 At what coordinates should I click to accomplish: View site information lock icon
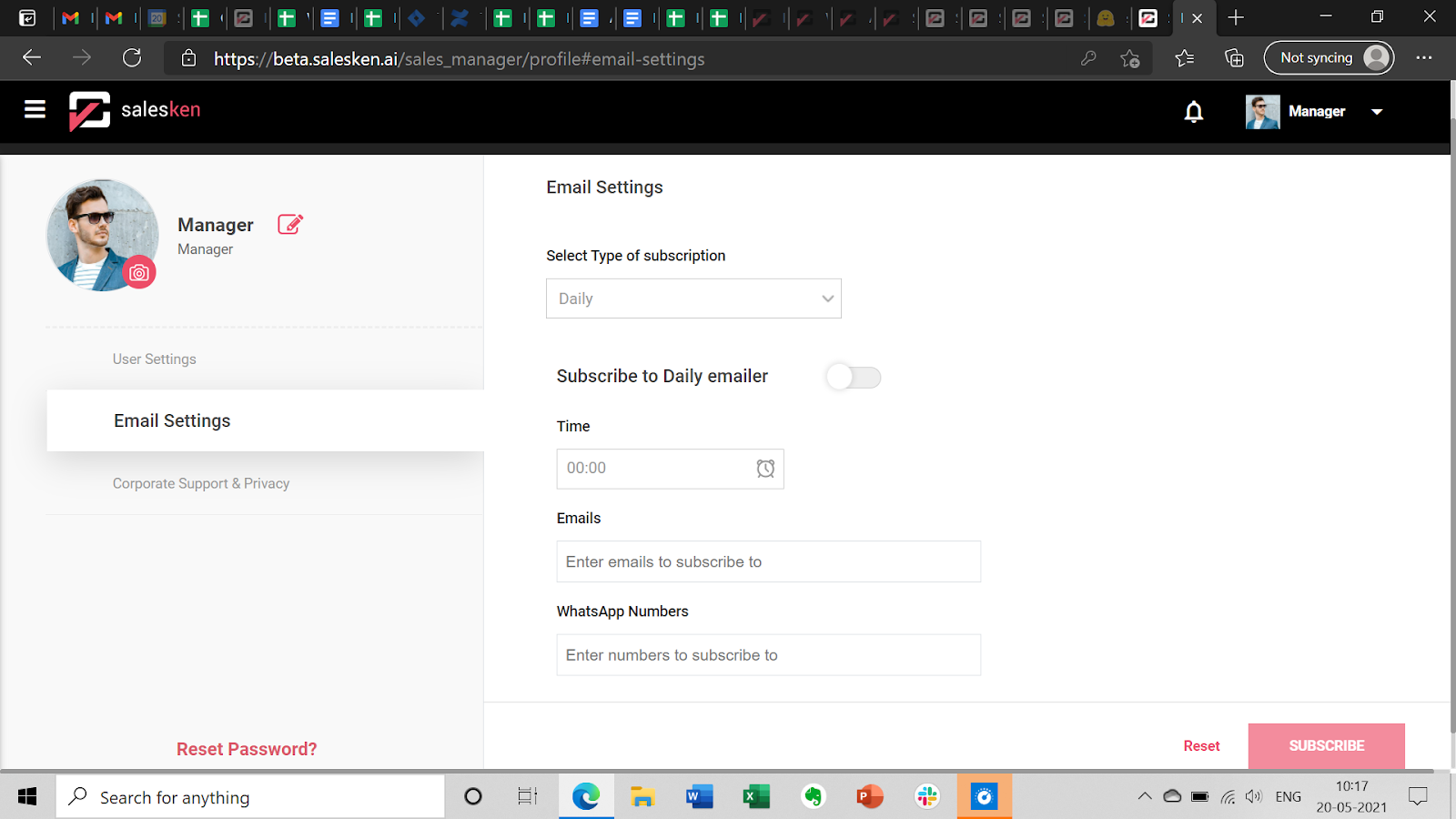[x=189, y=58]
